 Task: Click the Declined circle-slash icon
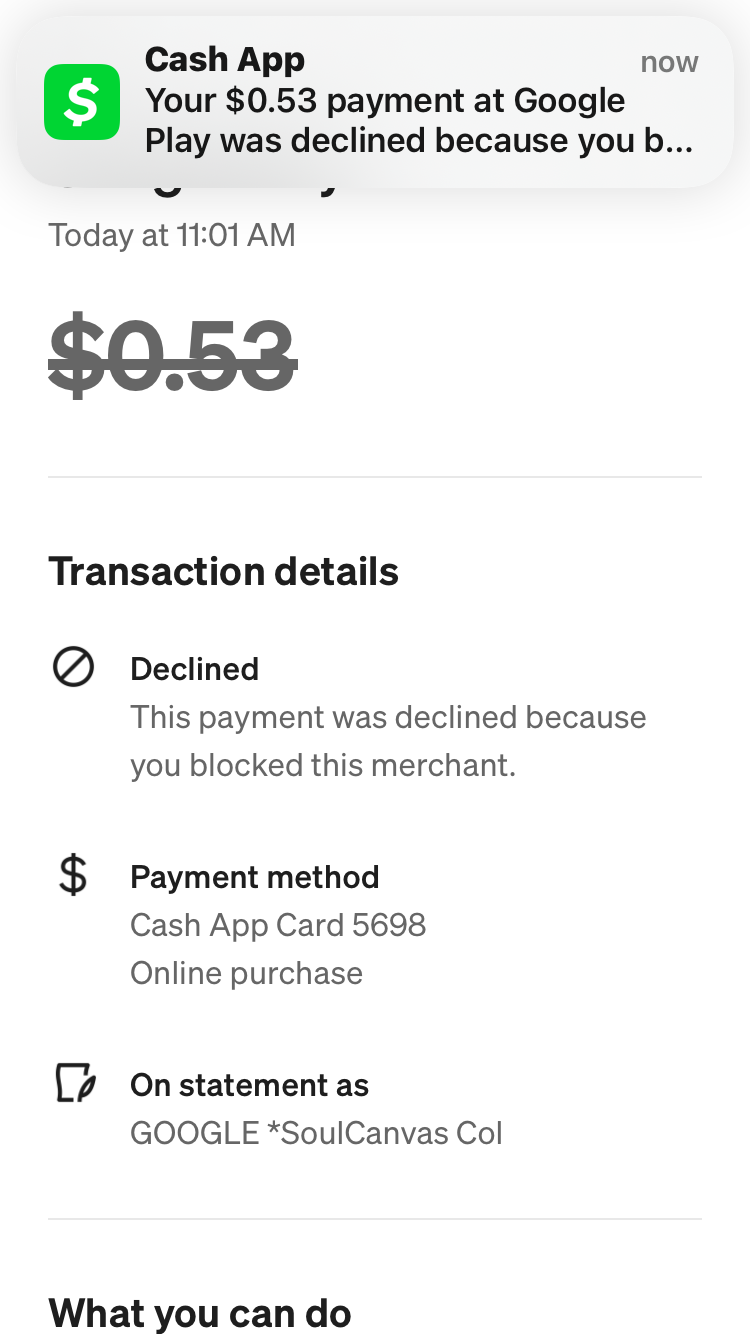point(73,667)
